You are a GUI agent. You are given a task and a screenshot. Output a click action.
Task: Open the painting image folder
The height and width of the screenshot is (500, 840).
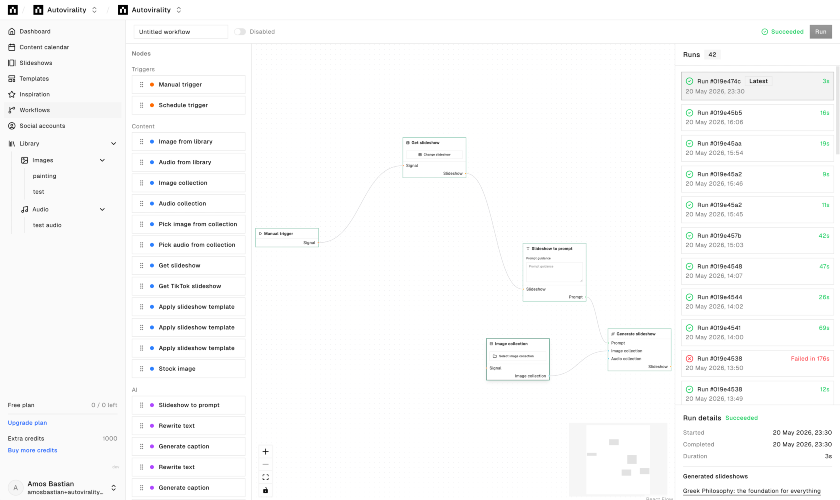44,176
